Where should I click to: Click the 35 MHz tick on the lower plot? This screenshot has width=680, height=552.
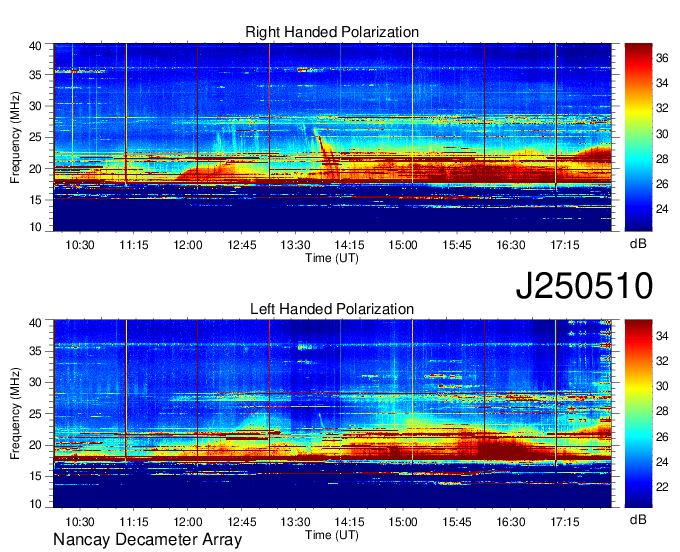pos(35,351)
